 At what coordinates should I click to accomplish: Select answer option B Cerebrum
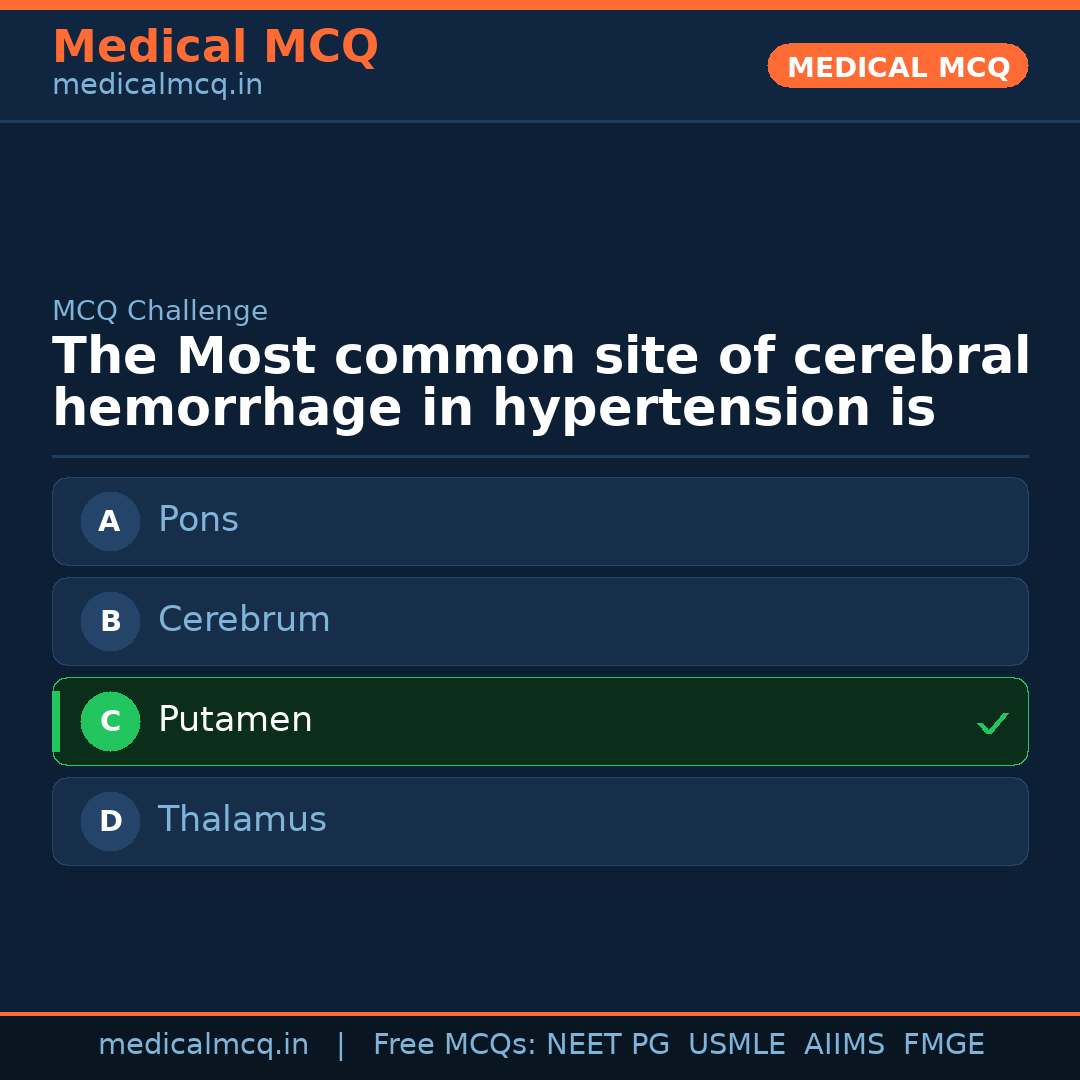[540, 621]
